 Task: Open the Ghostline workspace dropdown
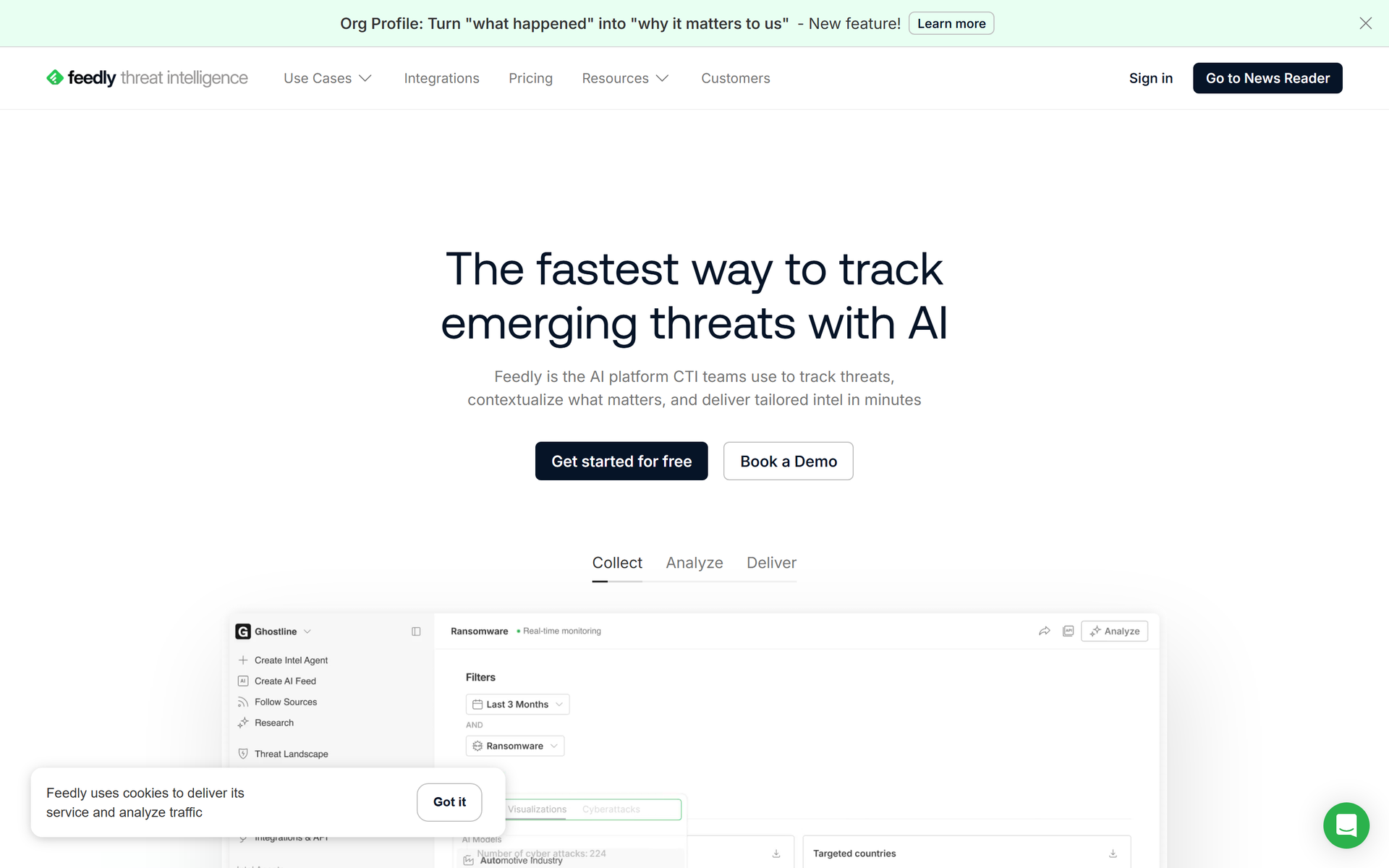[x=307, y=631]
